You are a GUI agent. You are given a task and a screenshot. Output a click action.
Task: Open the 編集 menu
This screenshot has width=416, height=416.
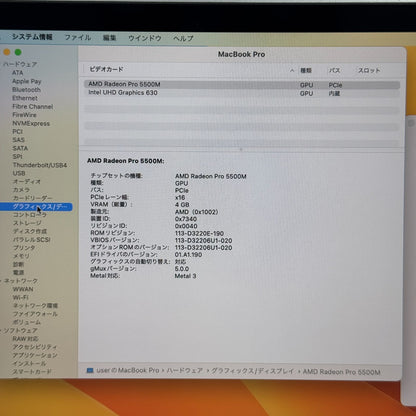click(109, 38)
